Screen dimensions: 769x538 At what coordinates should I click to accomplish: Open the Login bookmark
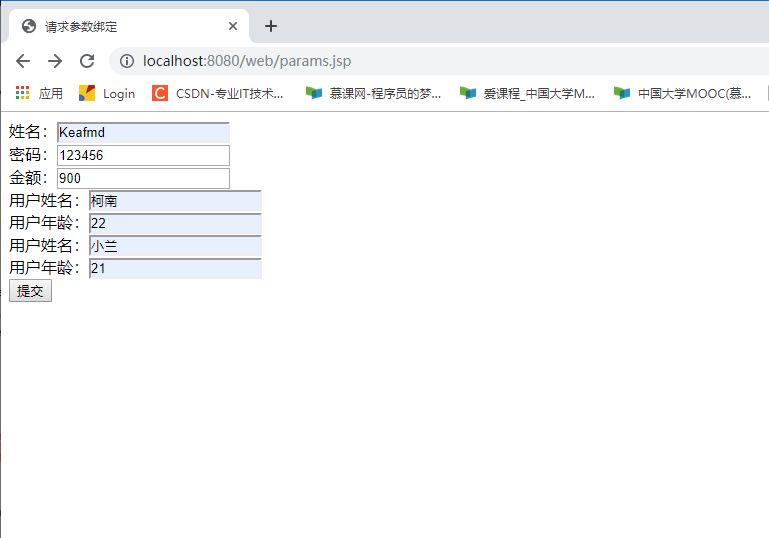click(107, 93)
